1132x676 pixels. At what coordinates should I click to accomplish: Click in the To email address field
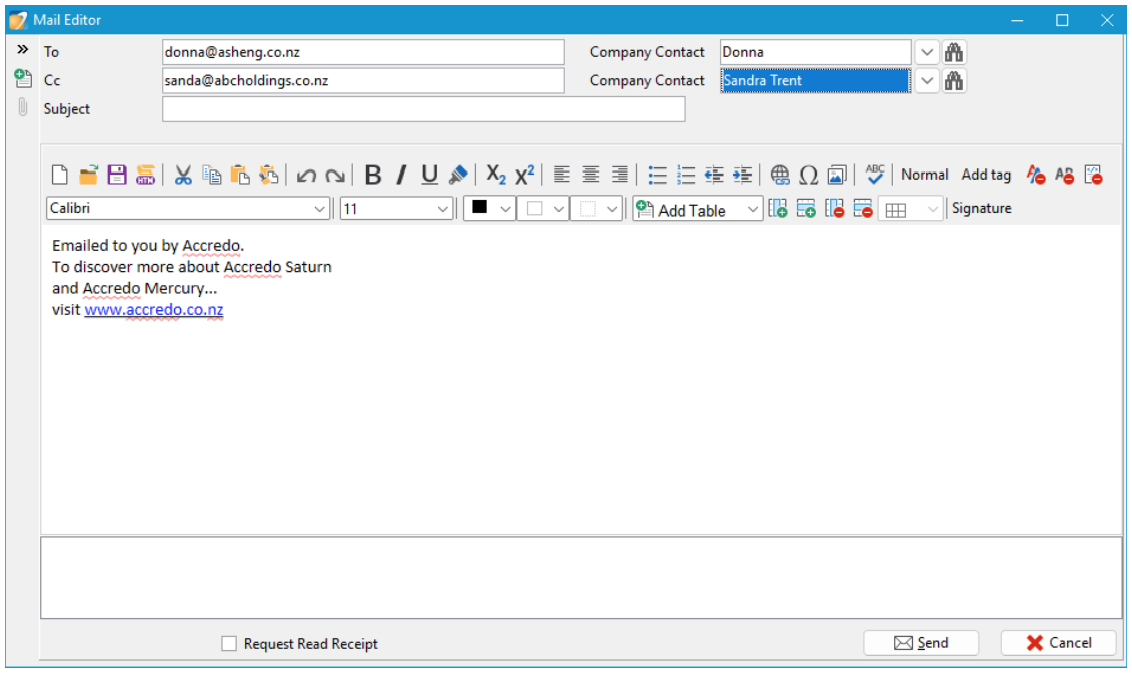[363, 52]
